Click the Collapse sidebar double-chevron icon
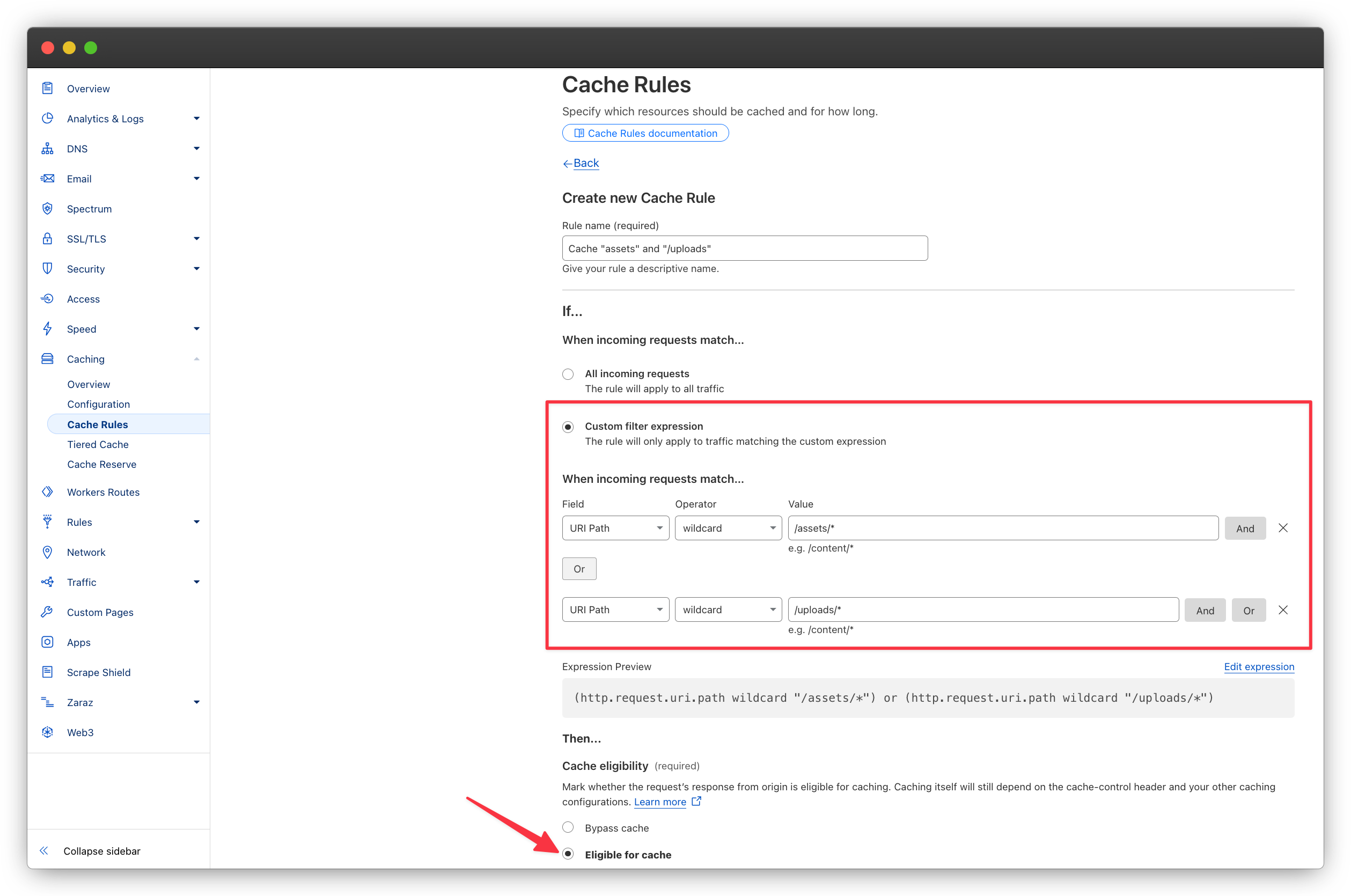 tap(44, 851)
